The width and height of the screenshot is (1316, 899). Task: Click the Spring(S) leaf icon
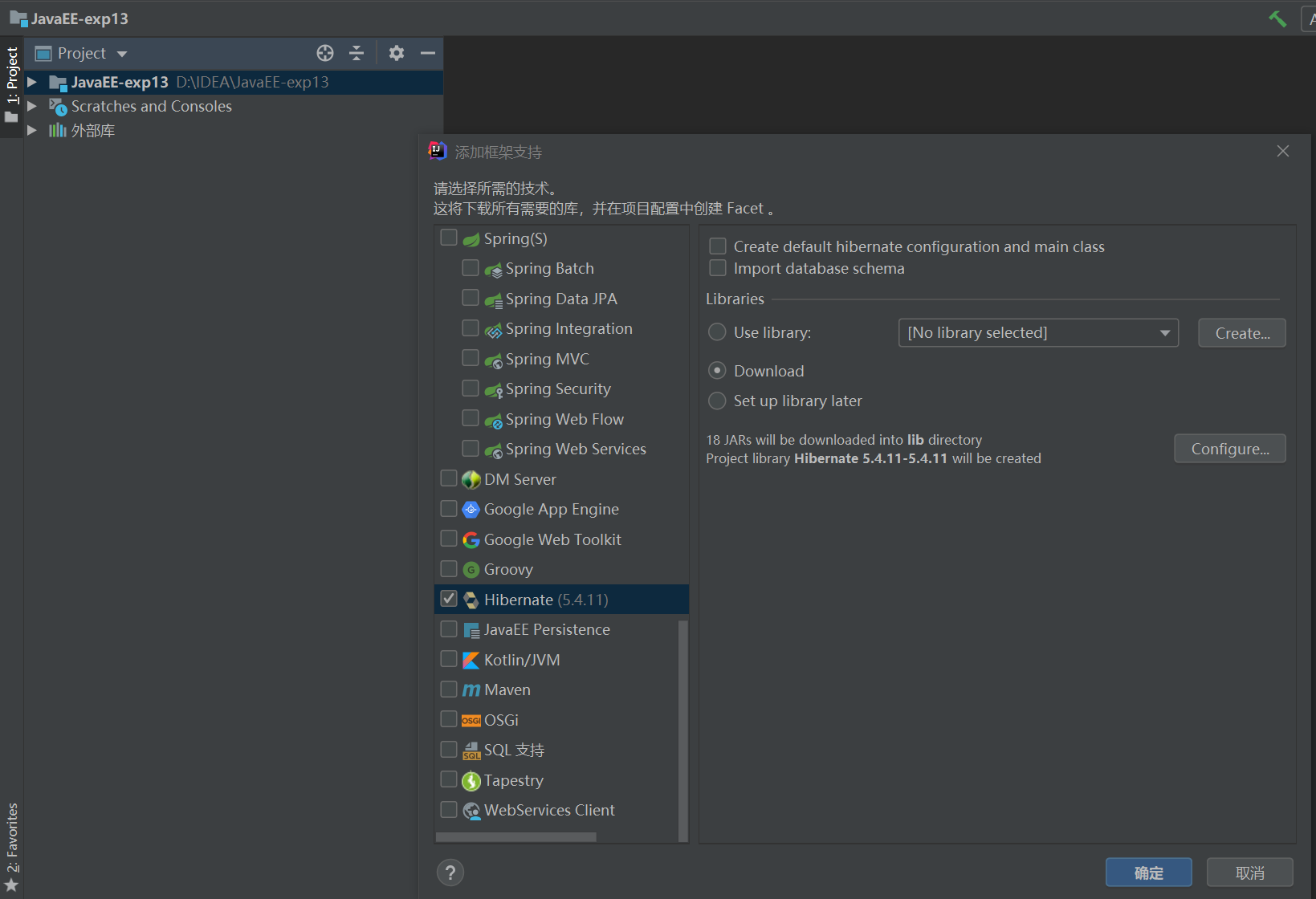coord(471,239)
